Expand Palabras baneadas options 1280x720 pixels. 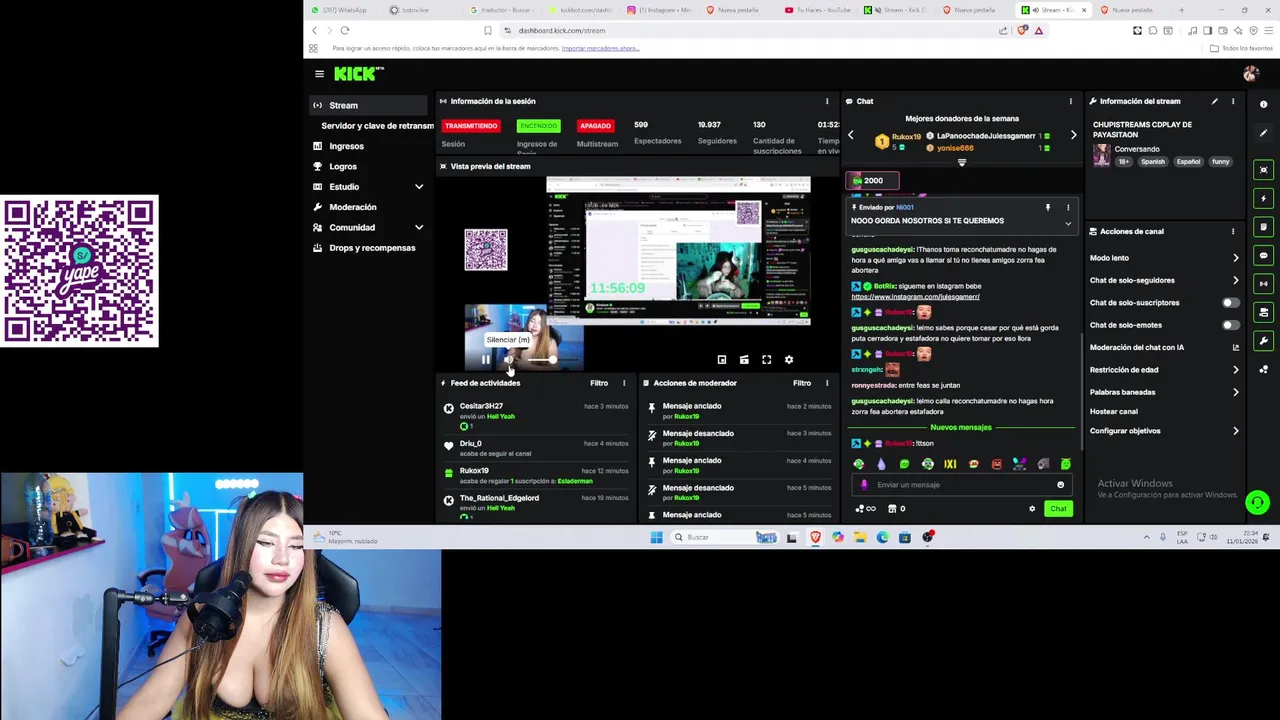coord(1235,392)
